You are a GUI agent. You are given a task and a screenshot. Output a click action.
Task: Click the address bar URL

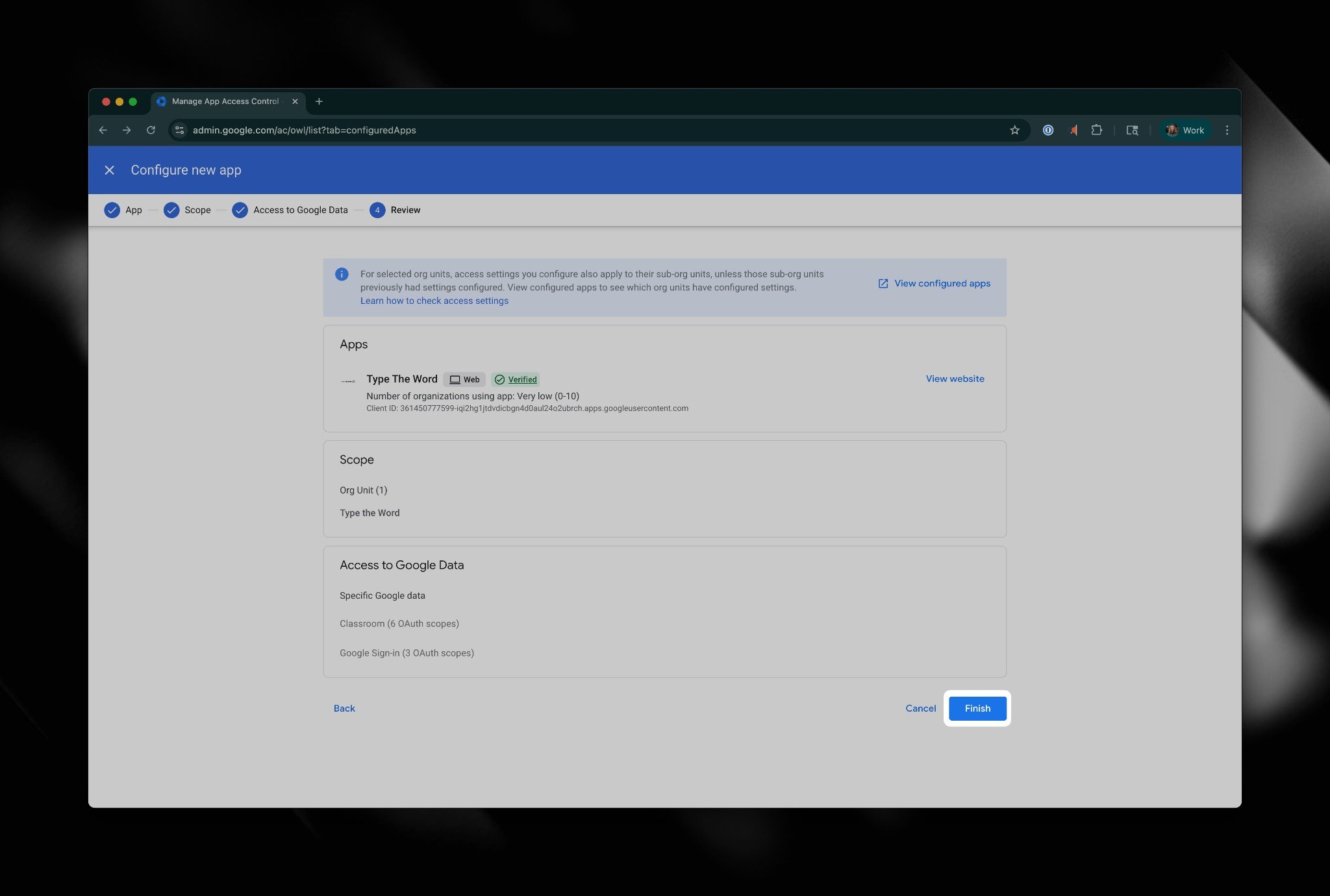(x=304, y=131)
